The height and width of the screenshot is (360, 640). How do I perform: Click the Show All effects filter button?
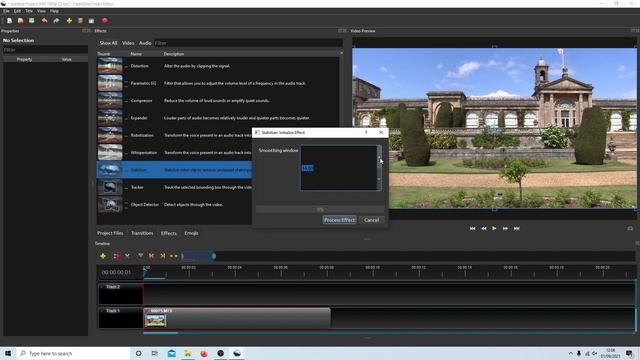(108, 43)
